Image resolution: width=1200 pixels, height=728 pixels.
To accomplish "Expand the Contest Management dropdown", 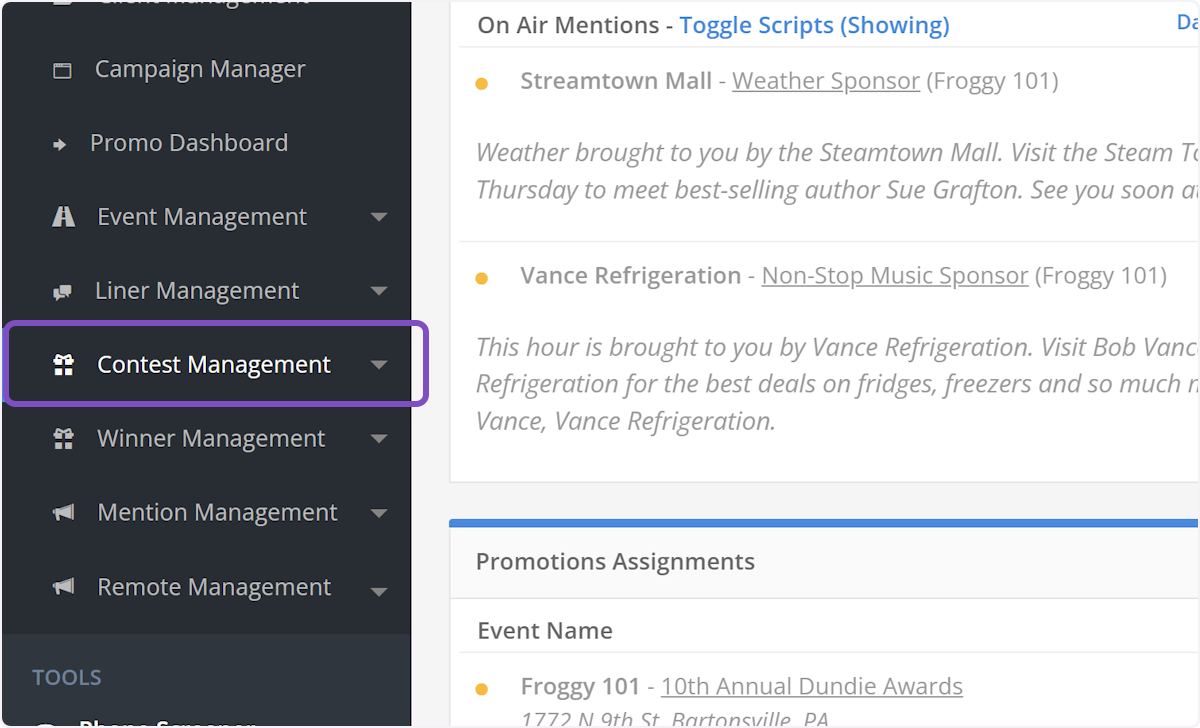I will 379,366.
